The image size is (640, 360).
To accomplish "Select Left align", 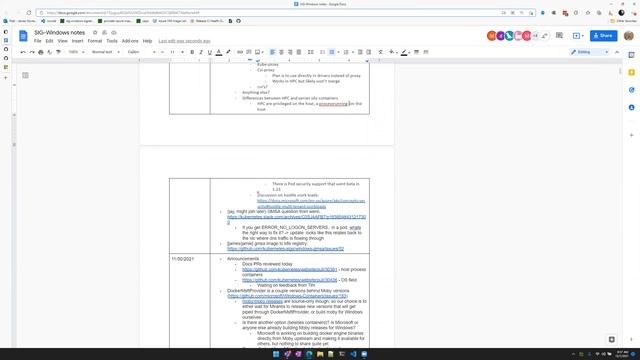I will click(273, 52).
